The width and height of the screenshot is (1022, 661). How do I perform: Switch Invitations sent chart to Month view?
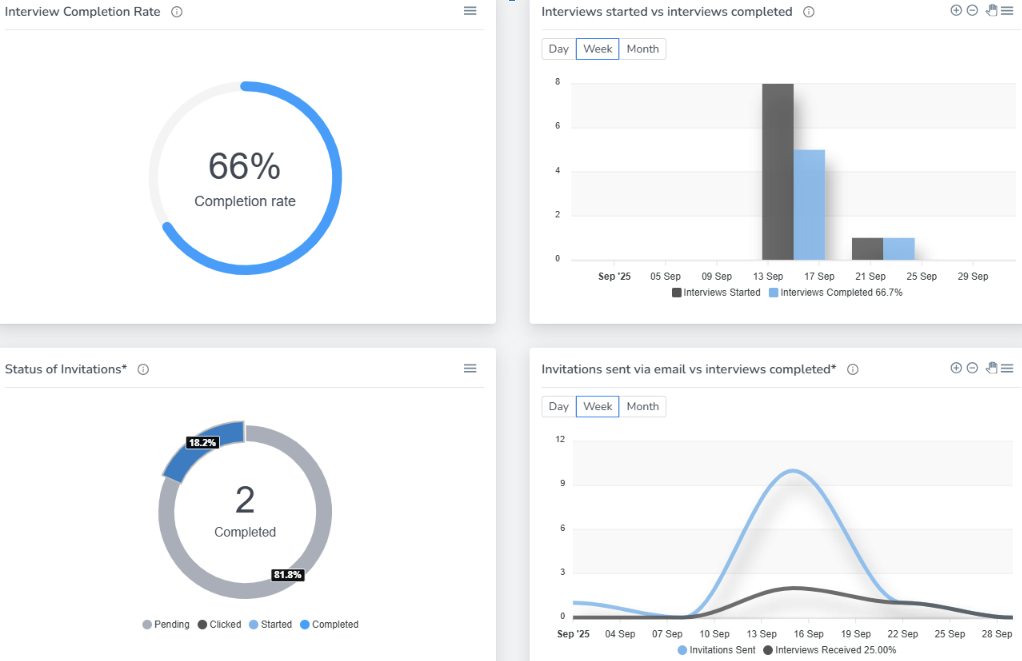point(642,406)
